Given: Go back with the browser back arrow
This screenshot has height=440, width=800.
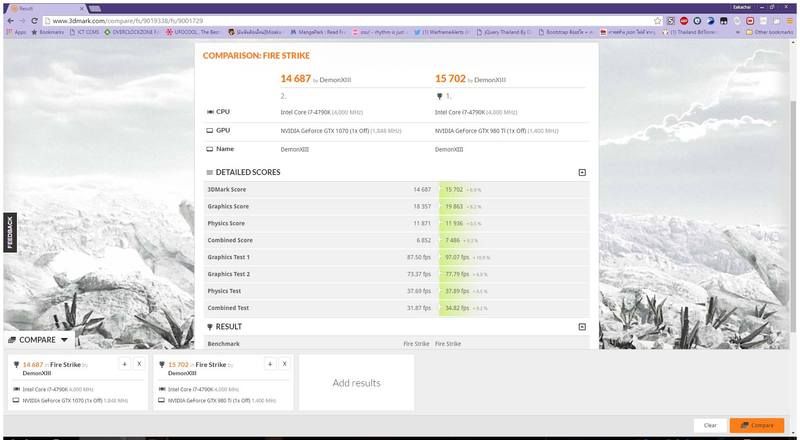Looking at the screenshot, I should (x=11, y=21).
